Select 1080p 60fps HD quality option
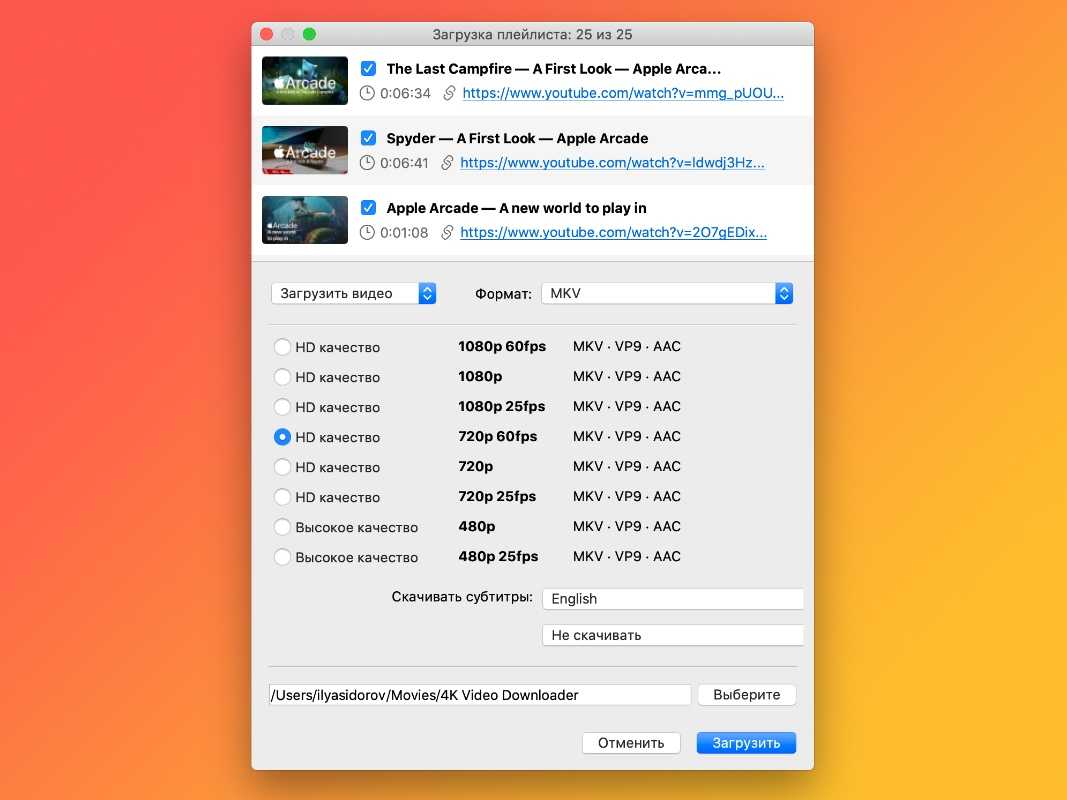Viewport: 1067px width, 800px height. [x=282, y=347]
